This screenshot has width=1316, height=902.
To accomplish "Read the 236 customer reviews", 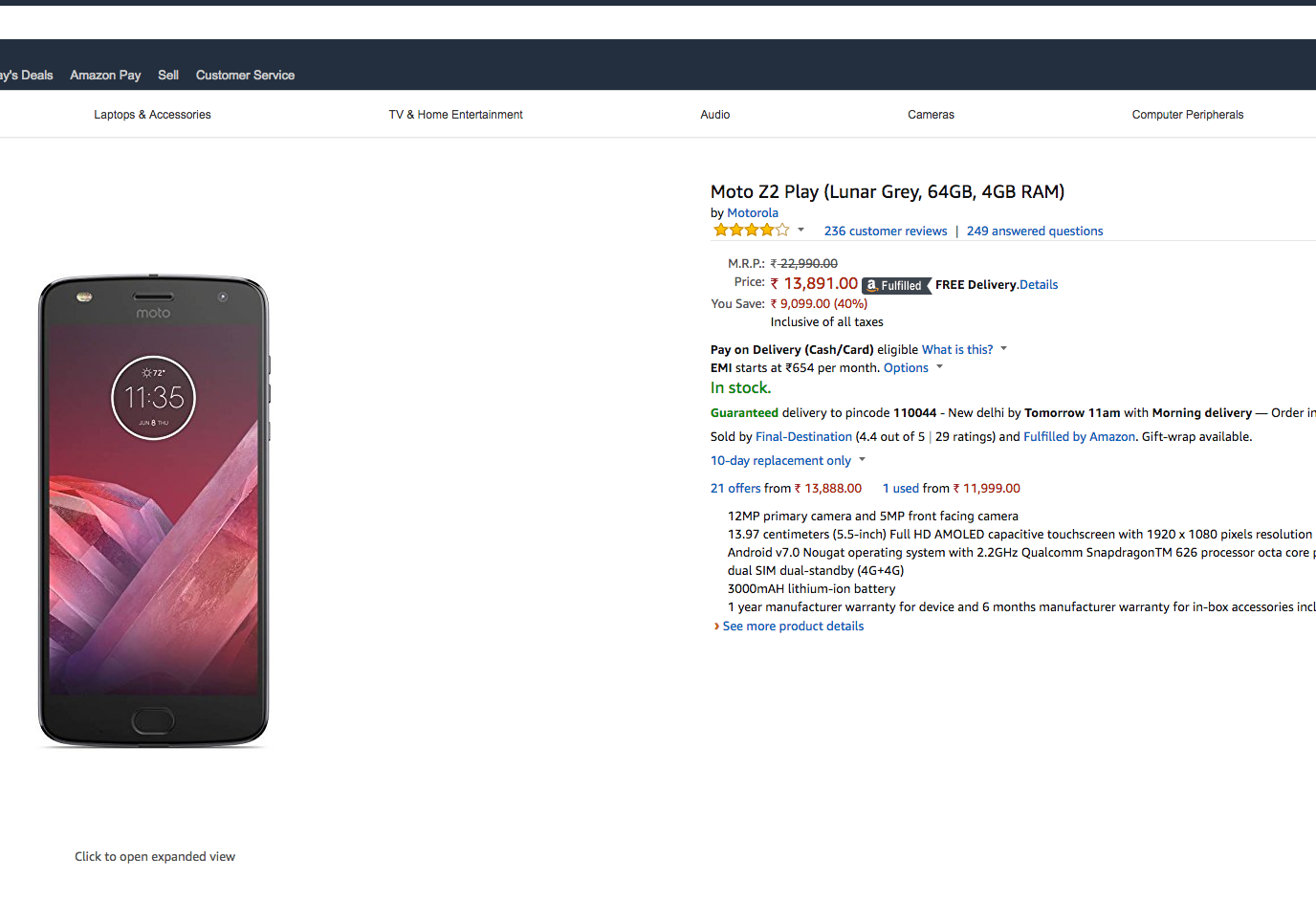I will click(886, 231).
